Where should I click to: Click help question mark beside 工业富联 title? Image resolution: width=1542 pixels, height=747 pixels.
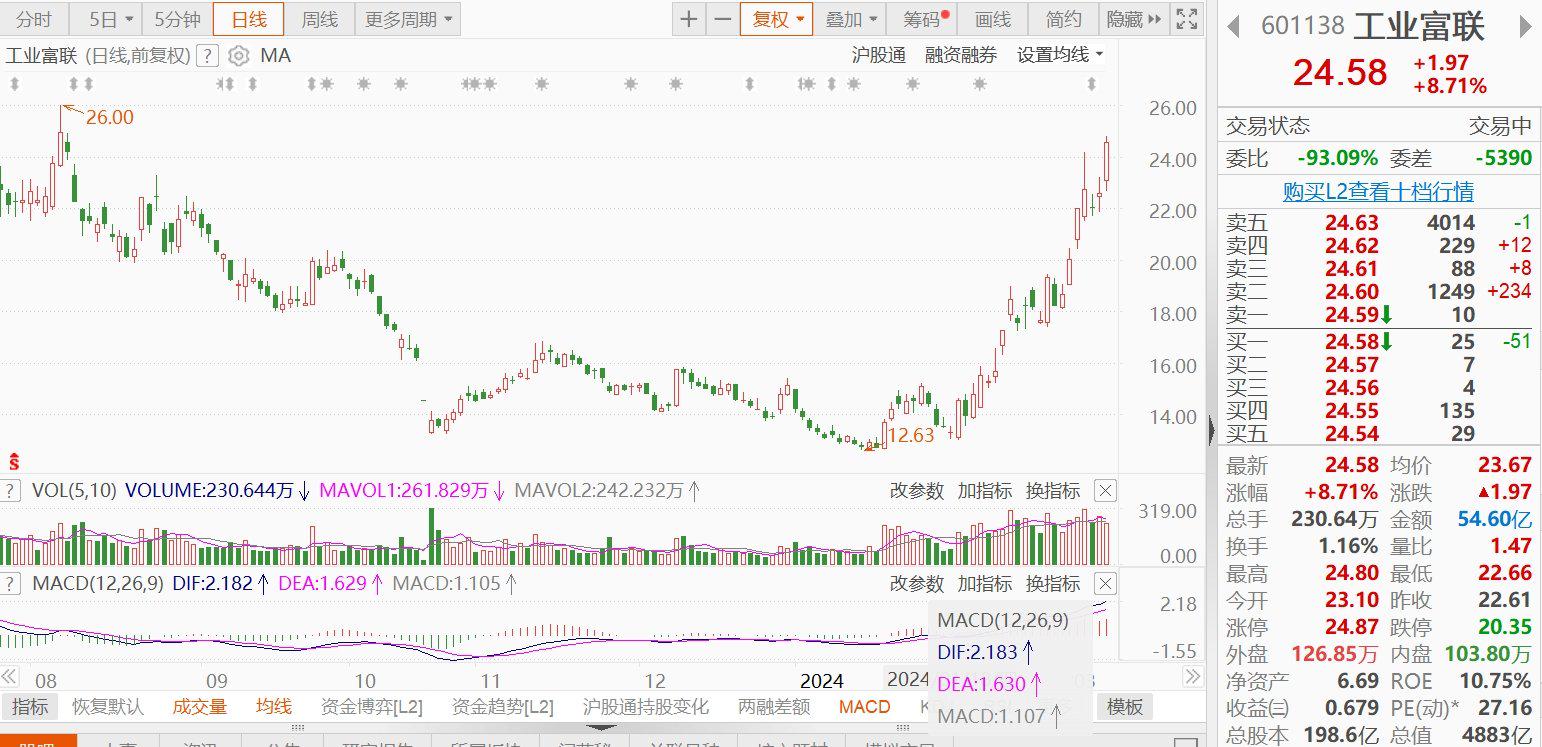click(x=207, y=56)
